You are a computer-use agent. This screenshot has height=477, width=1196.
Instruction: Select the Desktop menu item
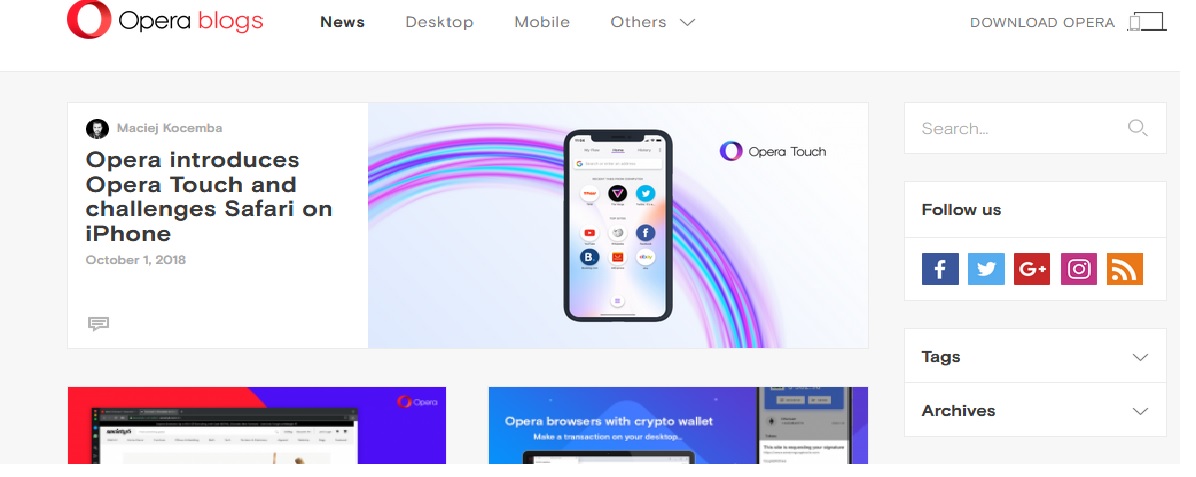point(439,22)
